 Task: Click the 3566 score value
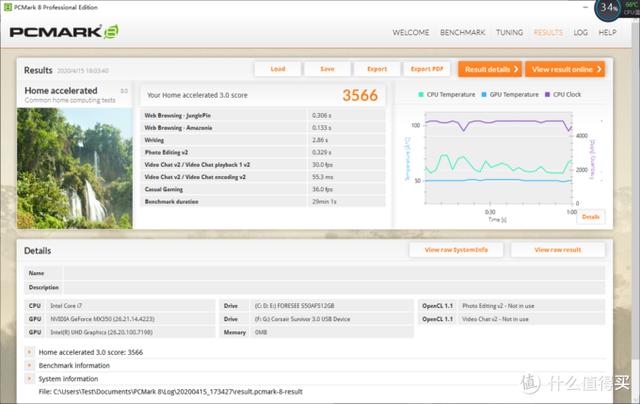pos(360,95)
